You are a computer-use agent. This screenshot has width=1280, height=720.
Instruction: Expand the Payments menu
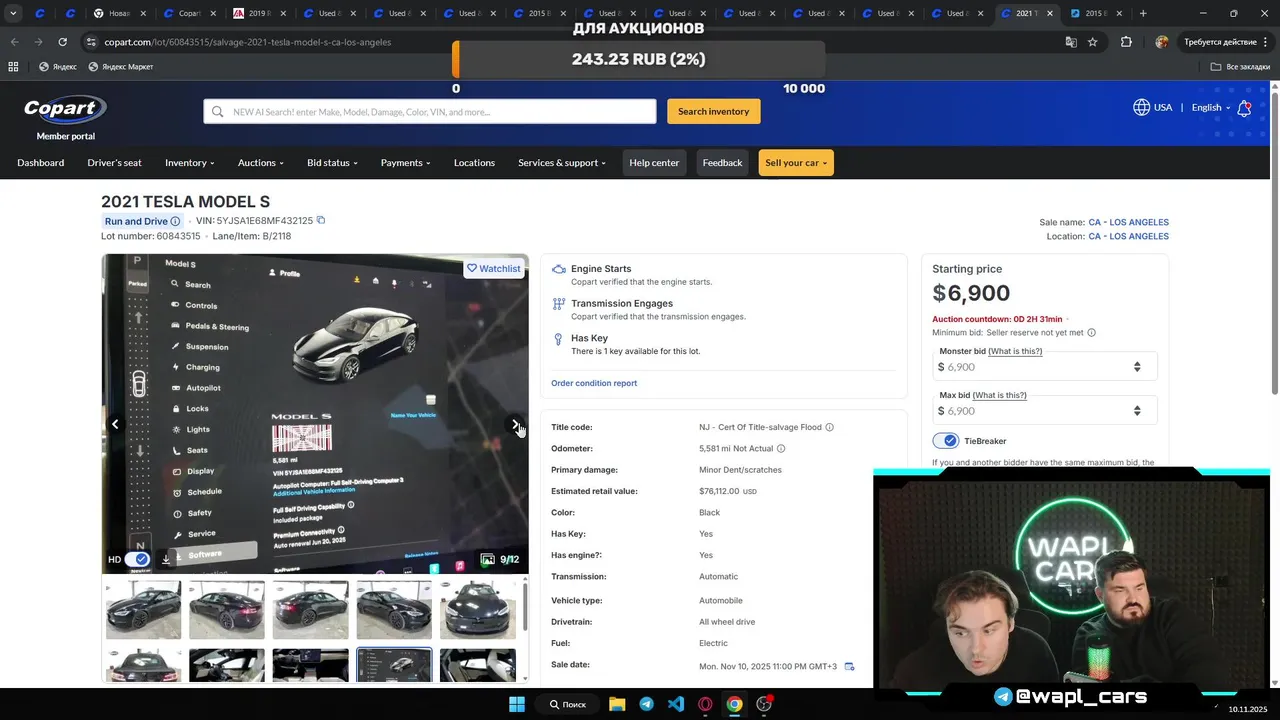tap(405, 163)
